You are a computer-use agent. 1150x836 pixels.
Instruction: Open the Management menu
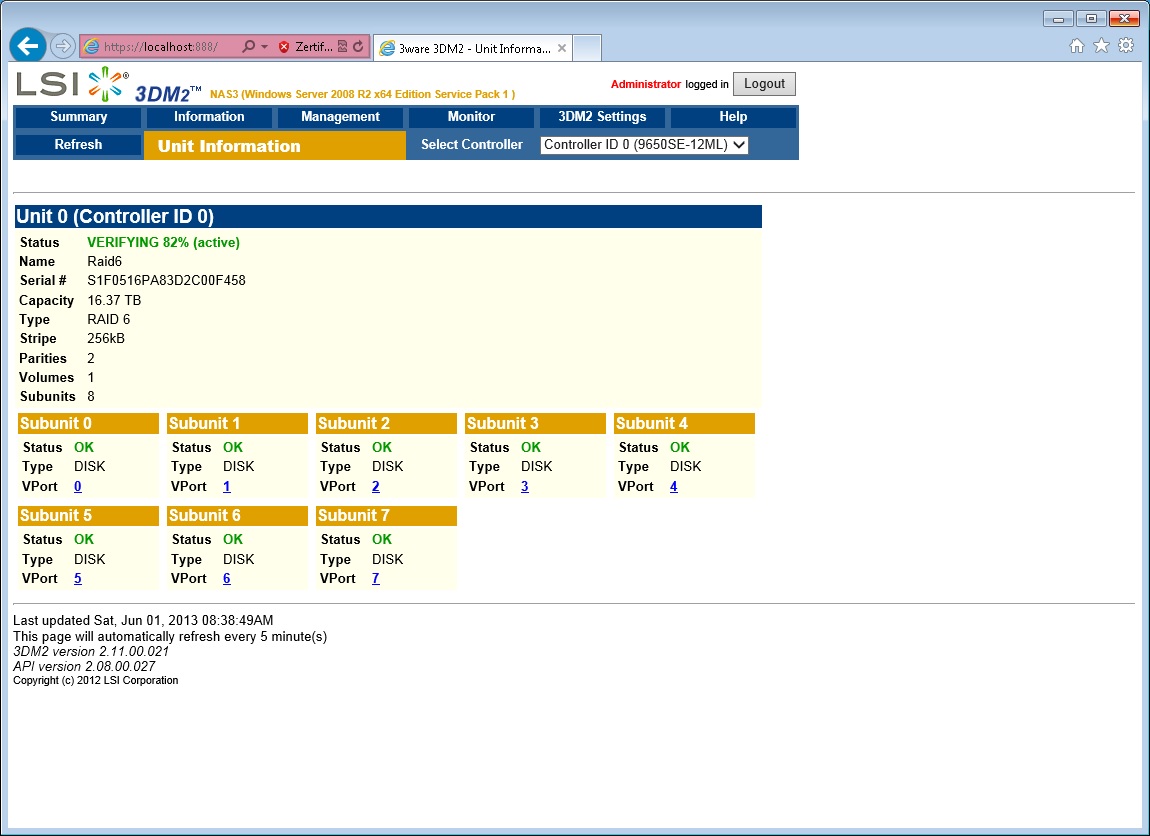click(340, 117)
